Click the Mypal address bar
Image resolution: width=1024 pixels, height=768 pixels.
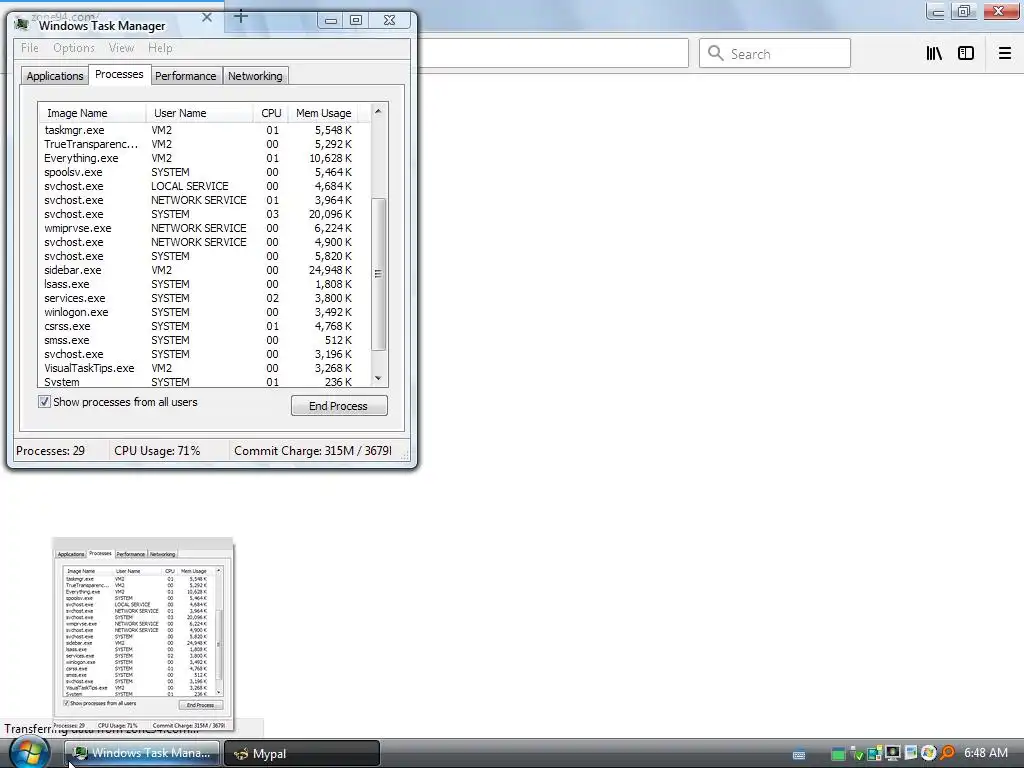coord(552,53)
